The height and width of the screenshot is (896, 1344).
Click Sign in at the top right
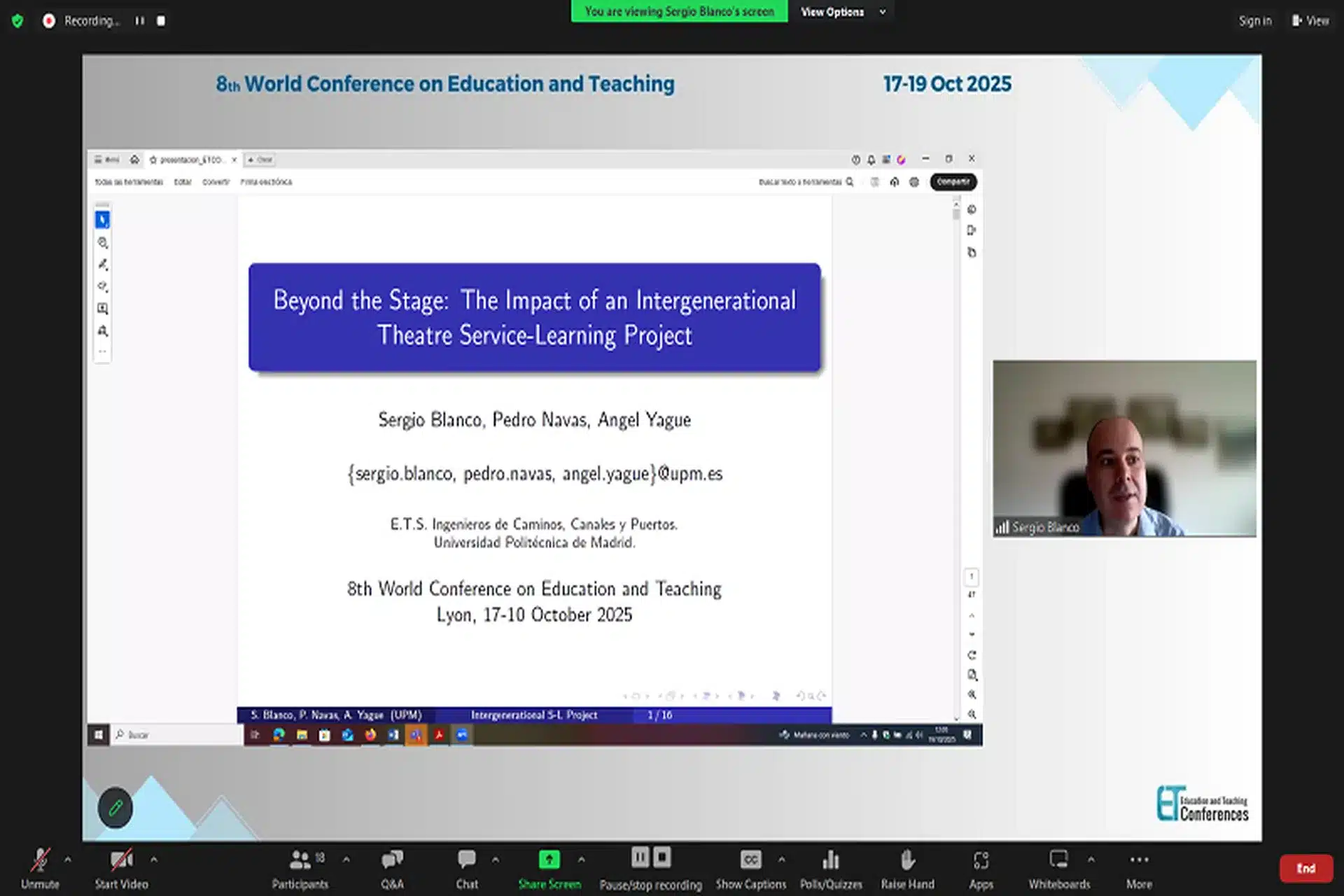pos(1254,21)
